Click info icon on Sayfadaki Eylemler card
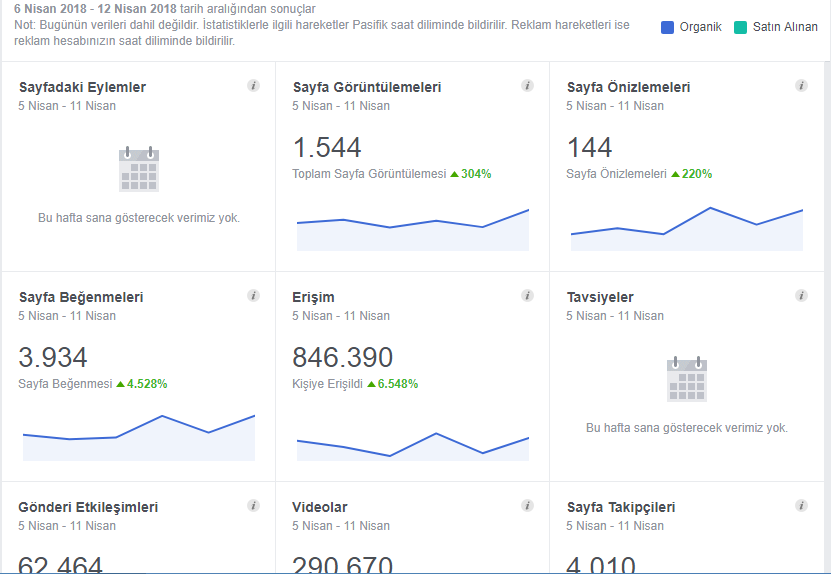This screenshot has width=831, height=574. [253, 85]
